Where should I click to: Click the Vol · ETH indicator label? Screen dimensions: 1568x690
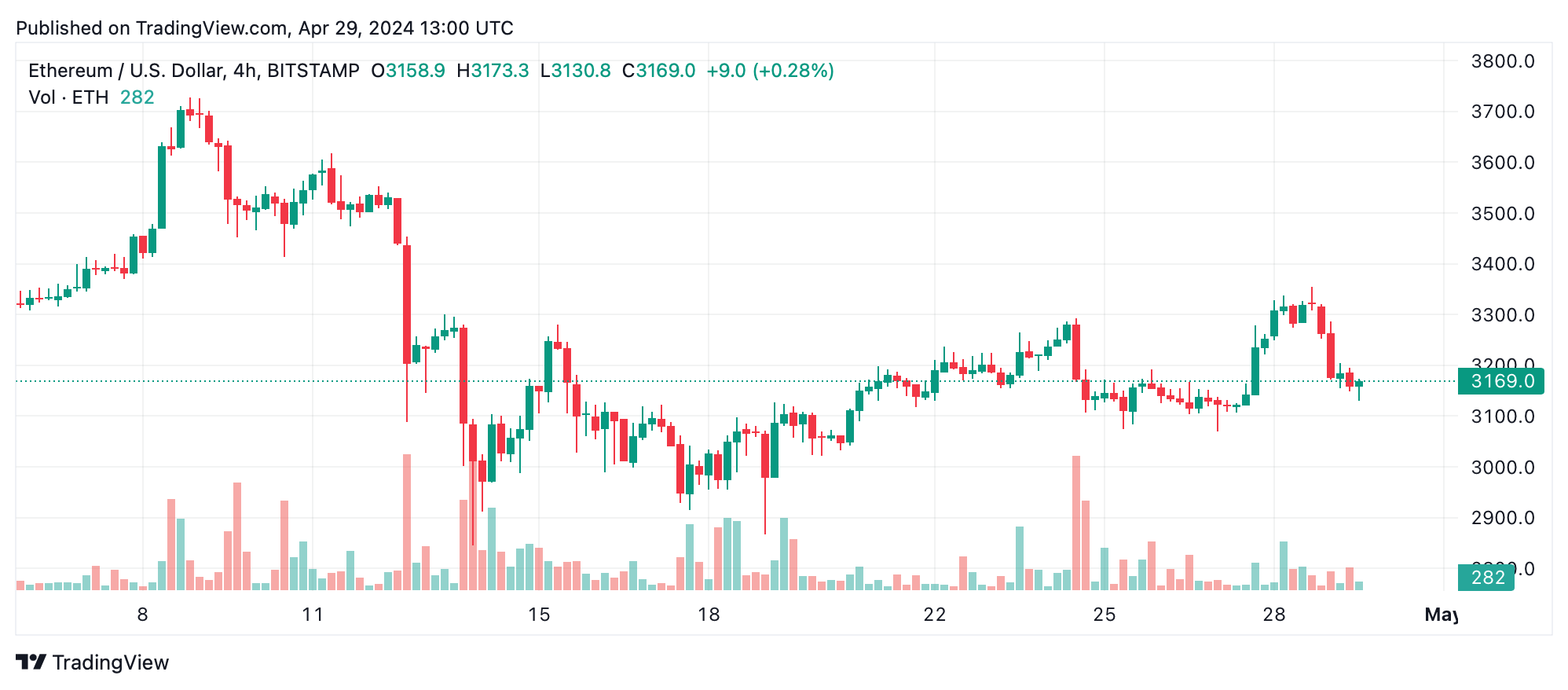68,97
